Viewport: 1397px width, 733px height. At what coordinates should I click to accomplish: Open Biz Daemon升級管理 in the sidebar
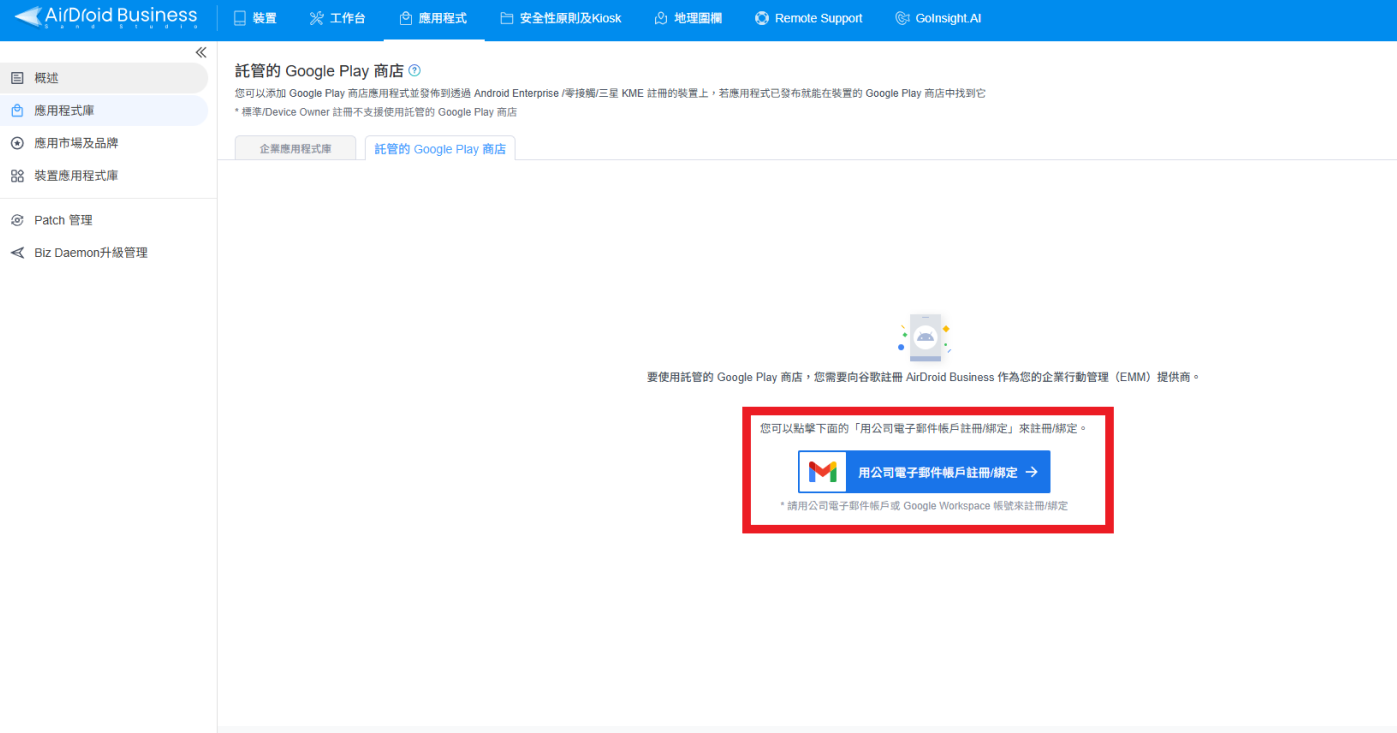104,253
